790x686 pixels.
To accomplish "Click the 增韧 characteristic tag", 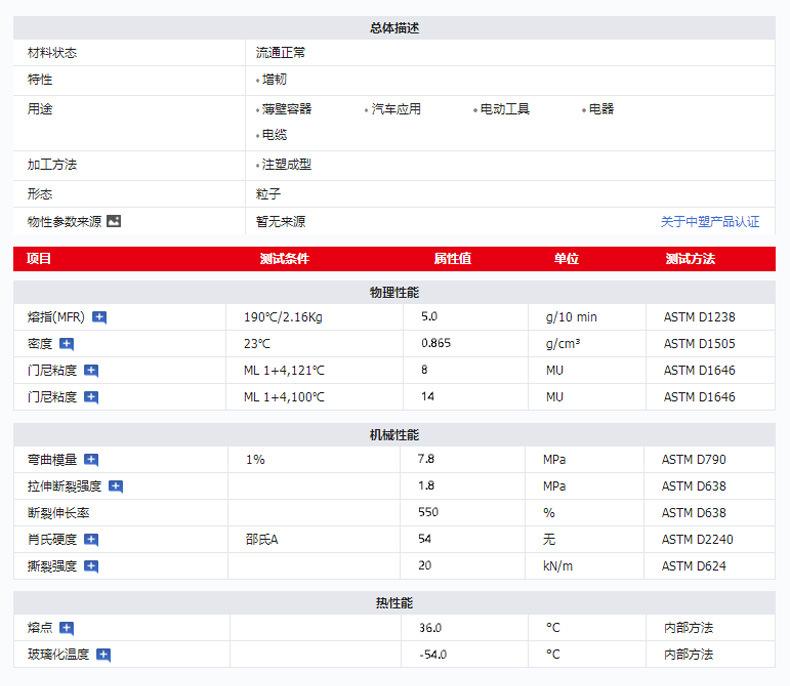I will click(274, 79).
